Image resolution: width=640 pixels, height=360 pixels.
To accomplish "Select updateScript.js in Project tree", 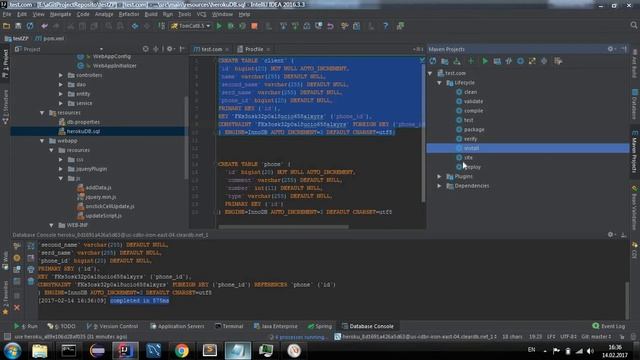I will [x=100, y=216].
